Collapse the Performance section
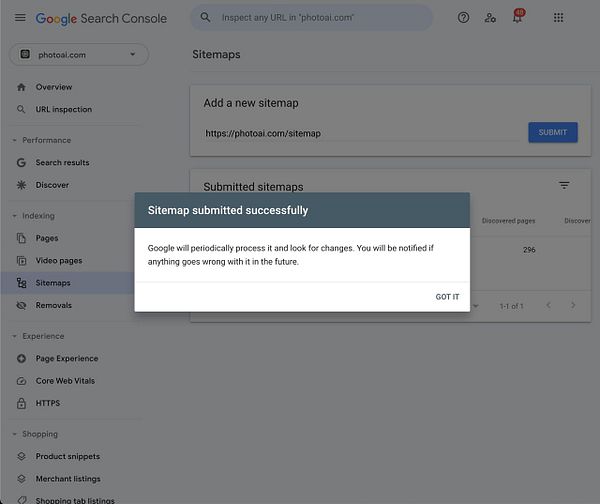This screenshot has height=504, width=600. [15, 140]
